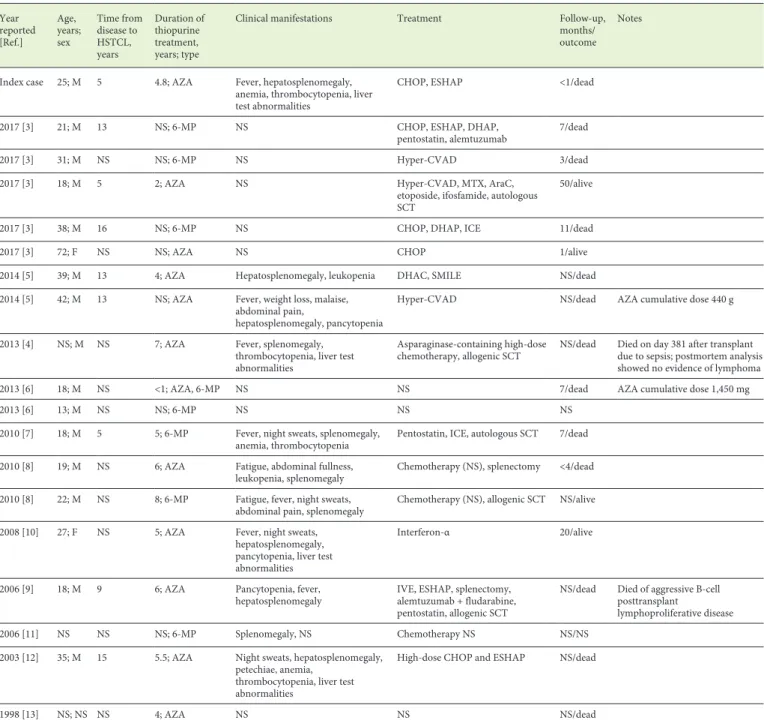Click '2; AZA' duration cell
764x726 pixels.
coord(170,184)
